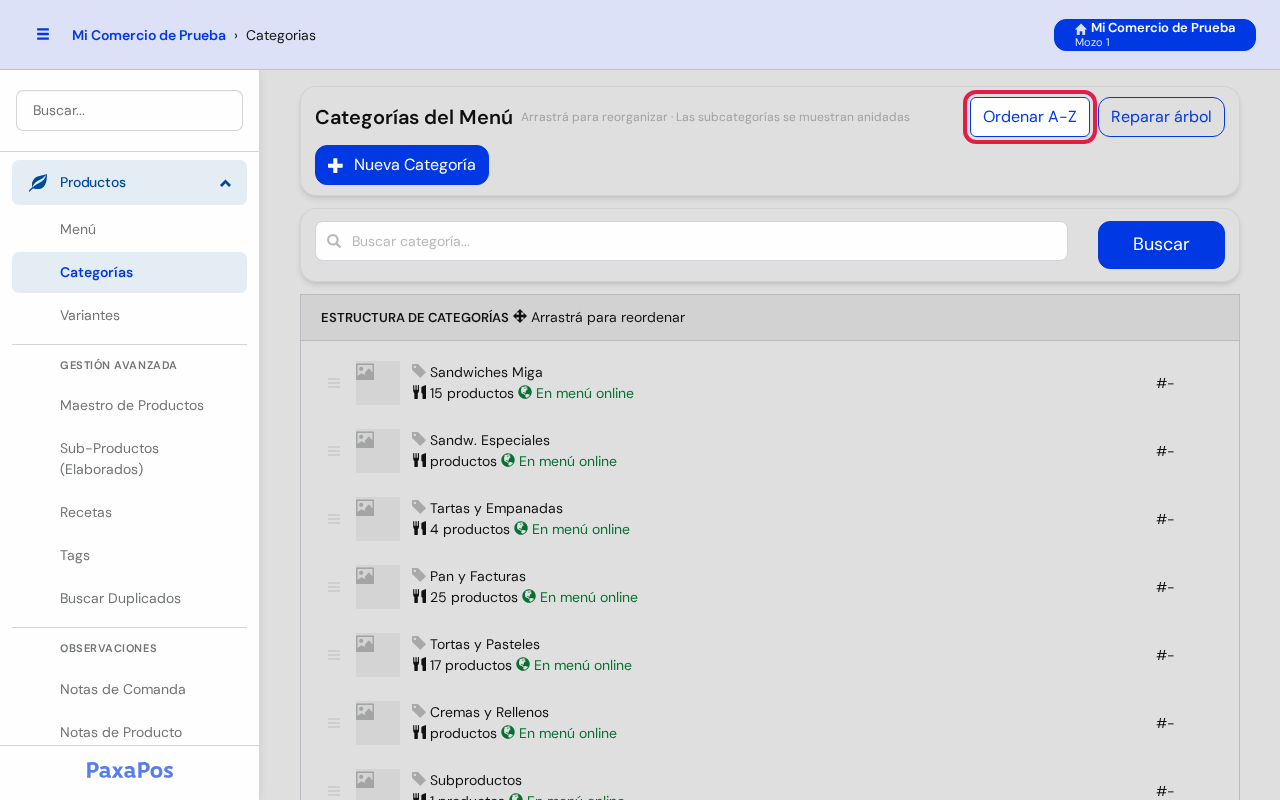
Task: Click the image placeholder for Sandwiches Miga
Action: 378,383
